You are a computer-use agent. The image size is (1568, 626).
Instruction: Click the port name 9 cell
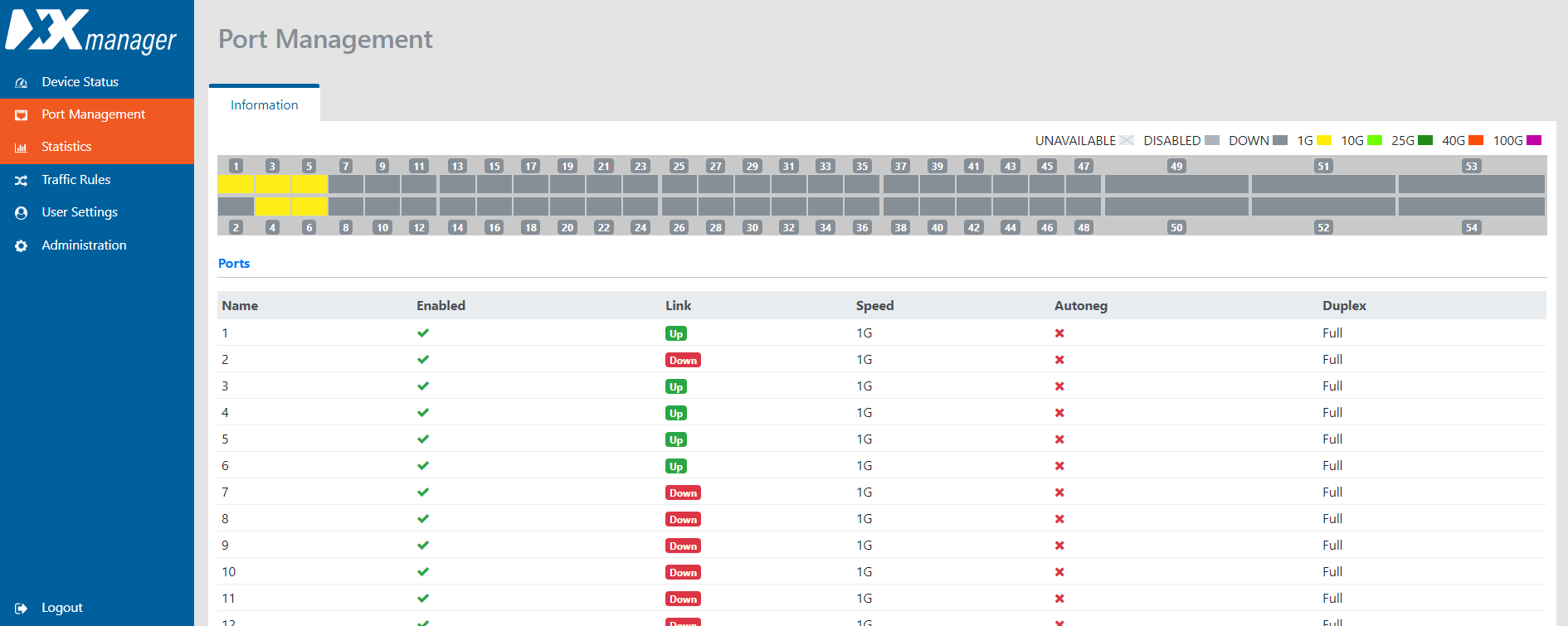coord(225,546)
